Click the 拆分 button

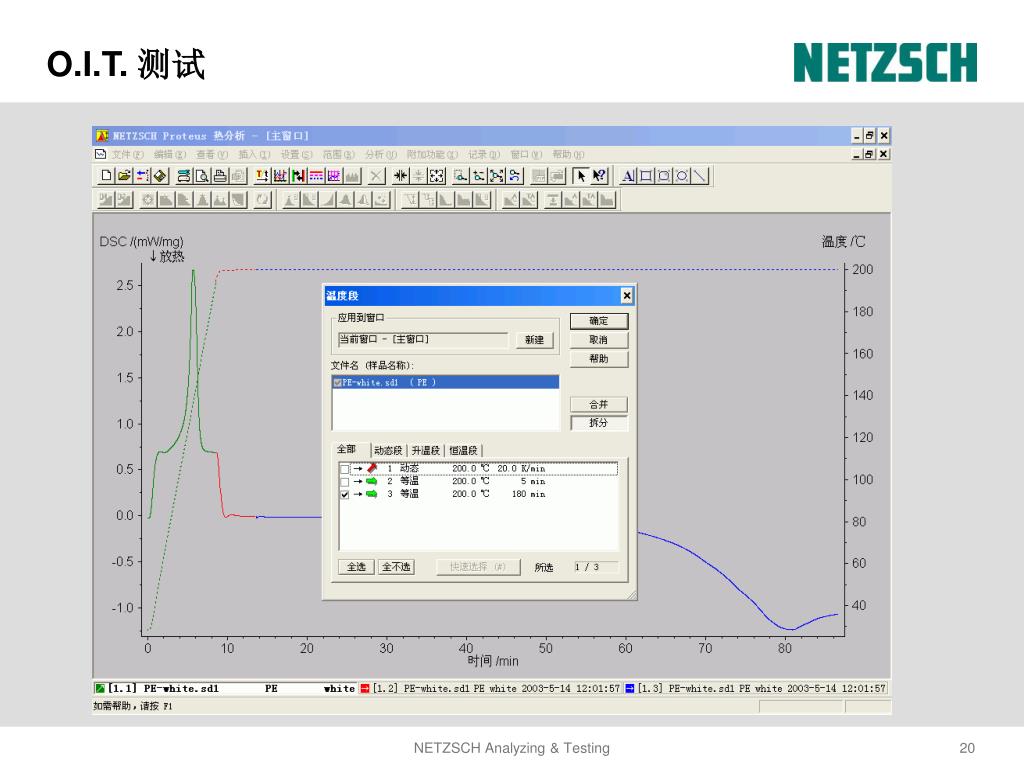(x=599, y=423)
